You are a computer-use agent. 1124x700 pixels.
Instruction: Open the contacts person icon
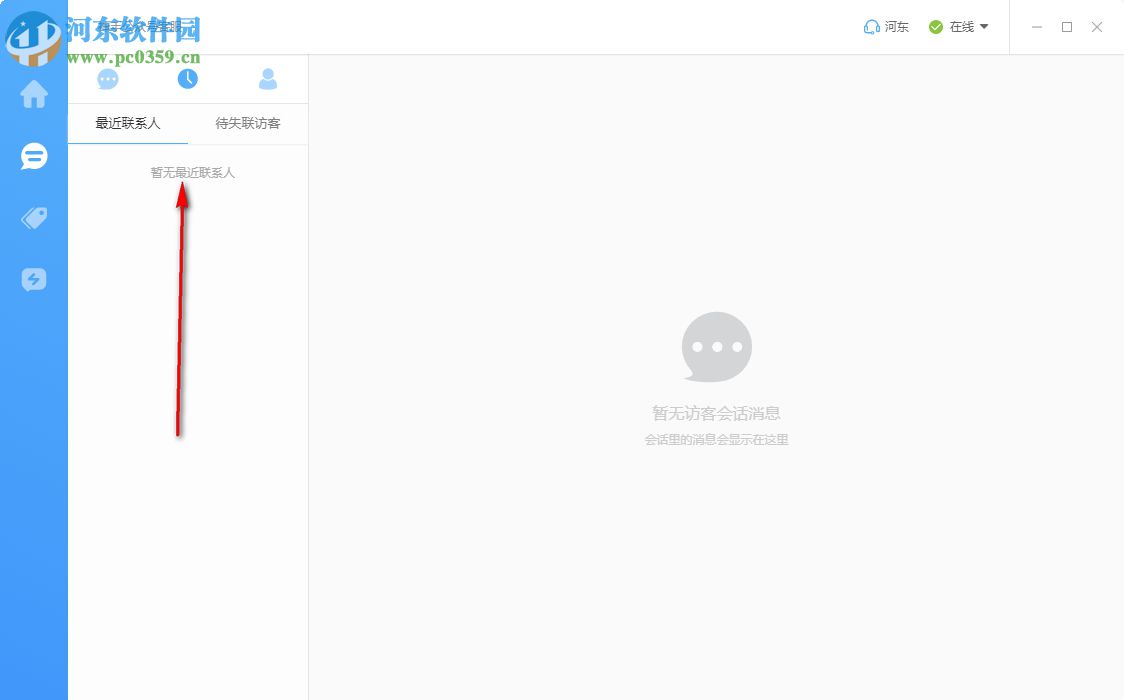point(268,78)
